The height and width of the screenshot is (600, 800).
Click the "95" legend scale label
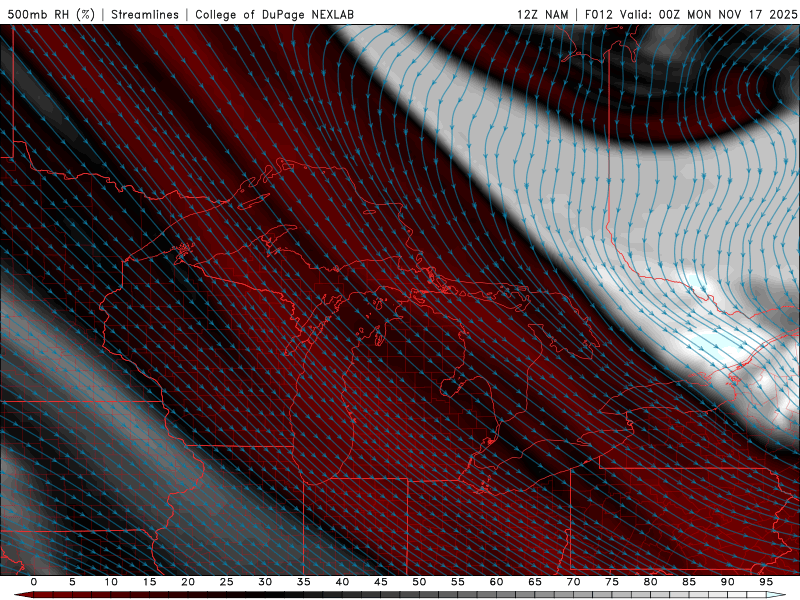(x=766, y=582)
